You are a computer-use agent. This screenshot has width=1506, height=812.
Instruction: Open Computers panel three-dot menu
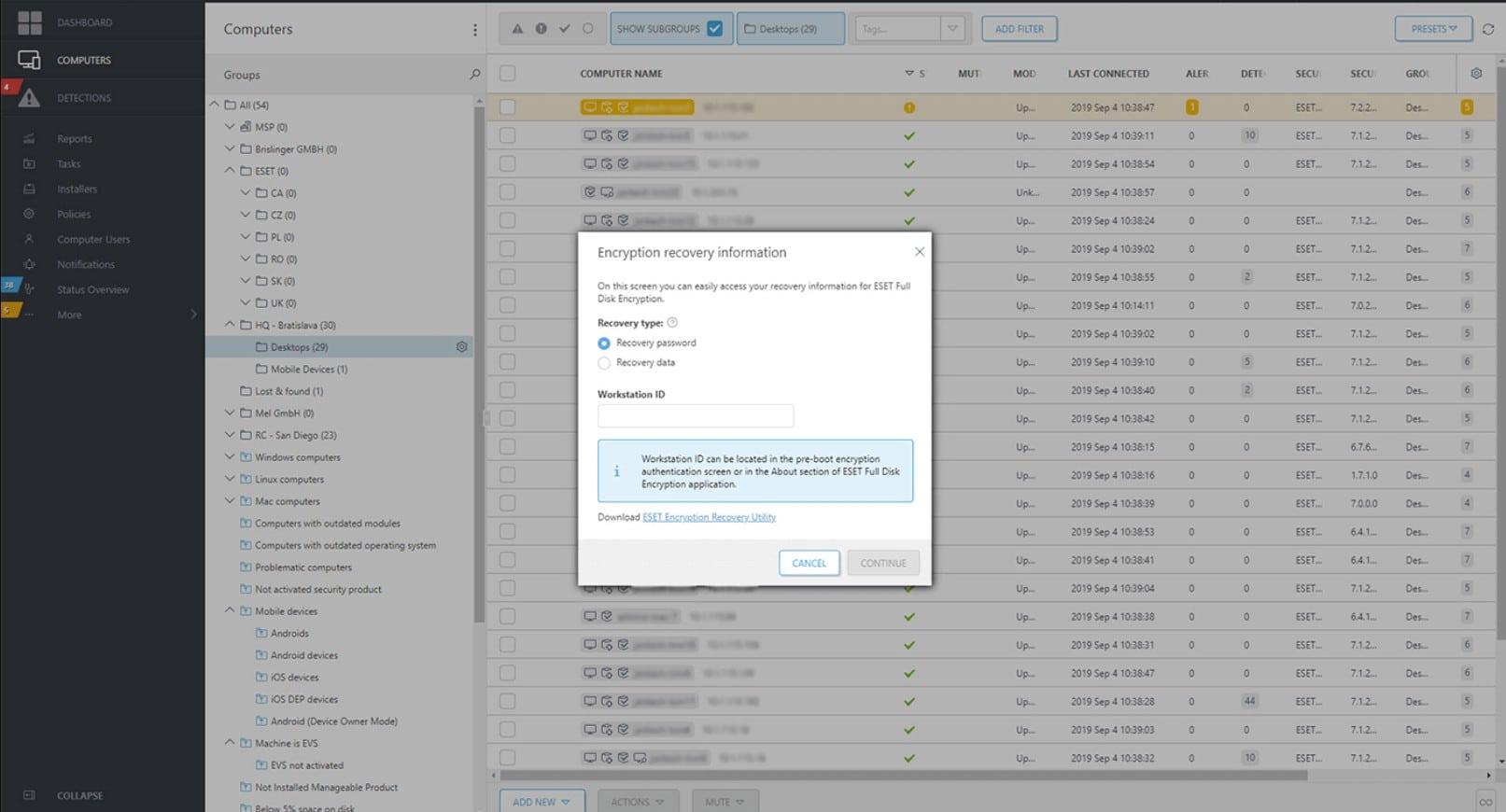coord(475,30)
